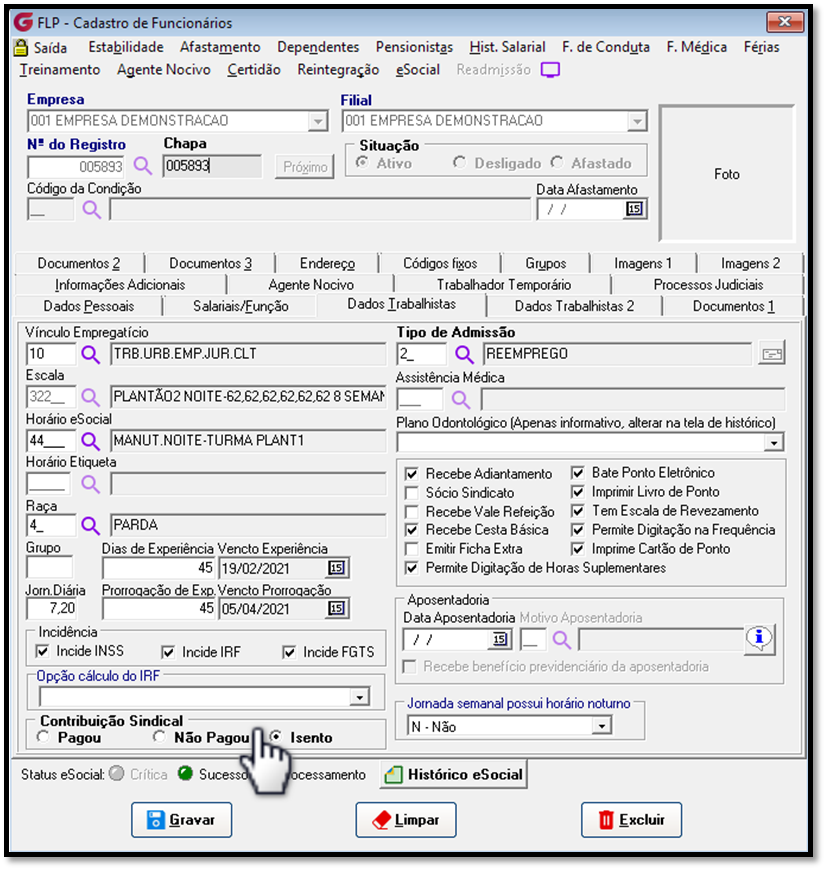Open Código da Condição lookup magnifier
The height and width of the screenshot is (870, 826).
pyautogui.click(x=92, y=210)
